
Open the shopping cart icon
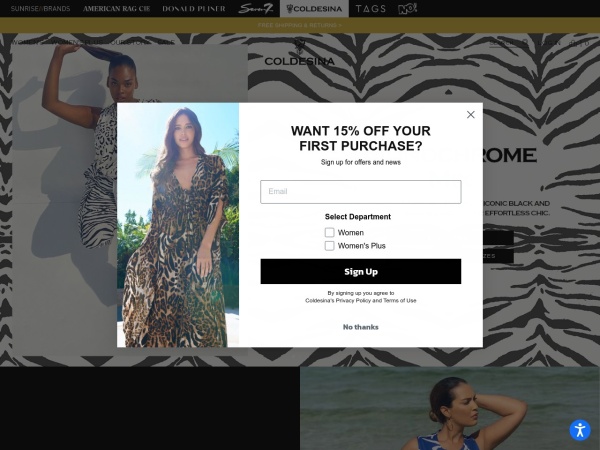pos(573,43)
